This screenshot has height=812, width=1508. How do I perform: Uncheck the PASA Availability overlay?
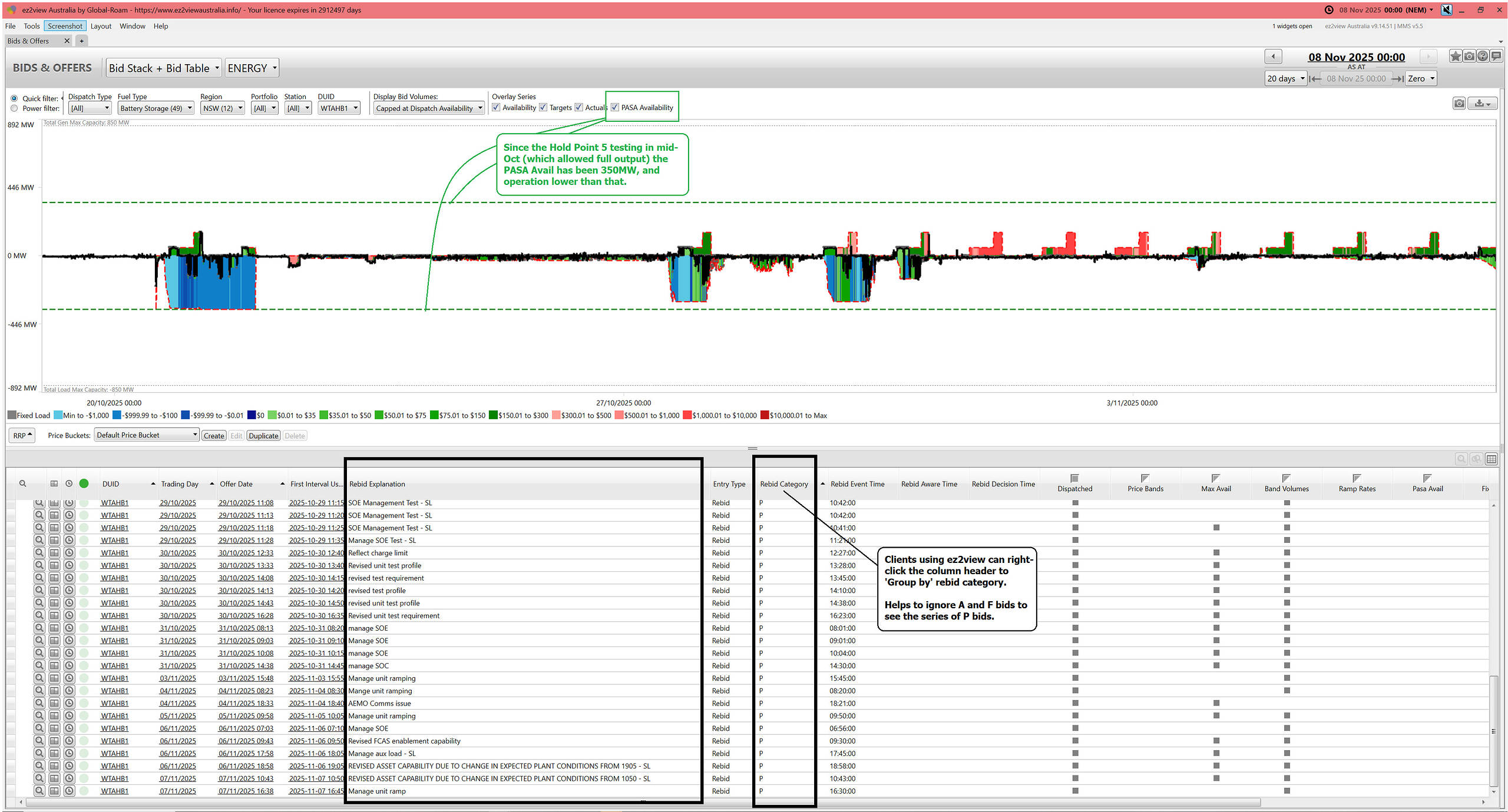615,107
